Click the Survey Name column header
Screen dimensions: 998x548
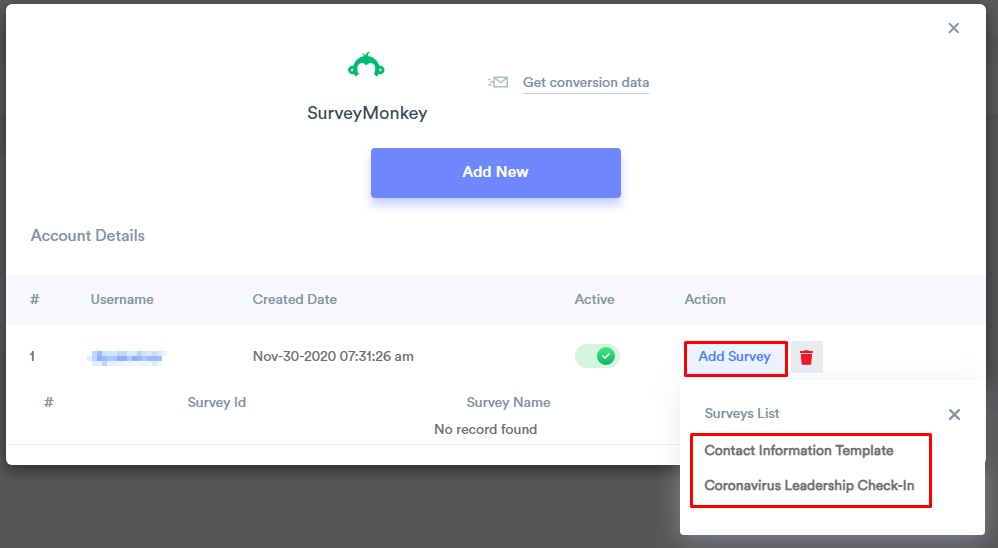pyautogui.click(x=508, y=402)
